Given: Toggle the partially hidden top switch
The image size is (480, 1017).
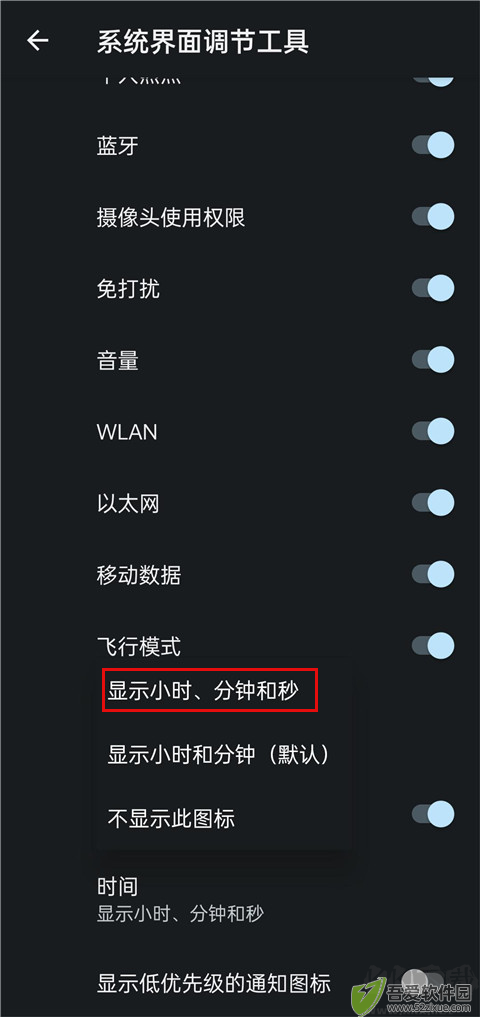Looking at the screenshot, I should 433,79.
